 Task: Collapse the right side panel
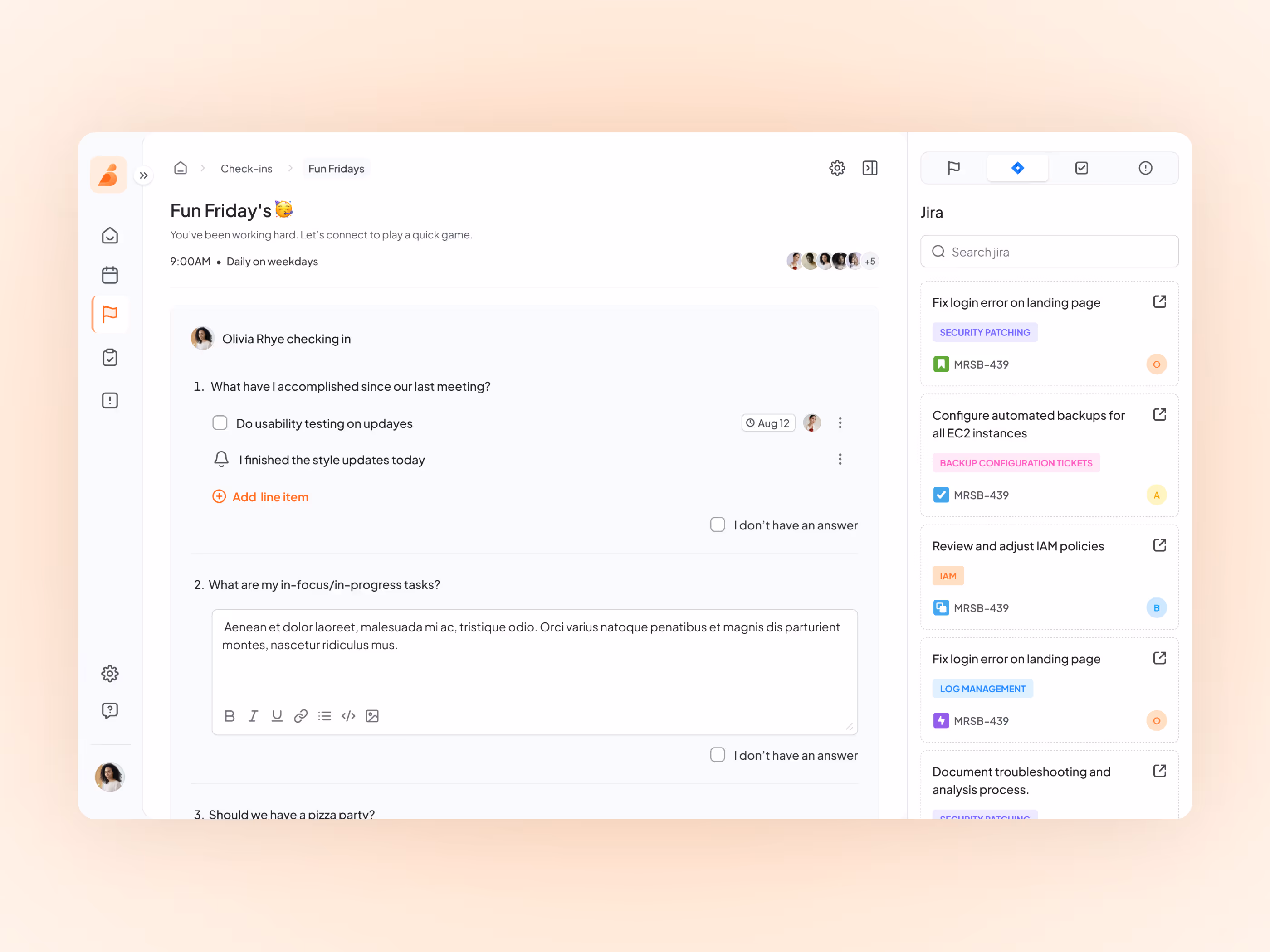(870, 168)
